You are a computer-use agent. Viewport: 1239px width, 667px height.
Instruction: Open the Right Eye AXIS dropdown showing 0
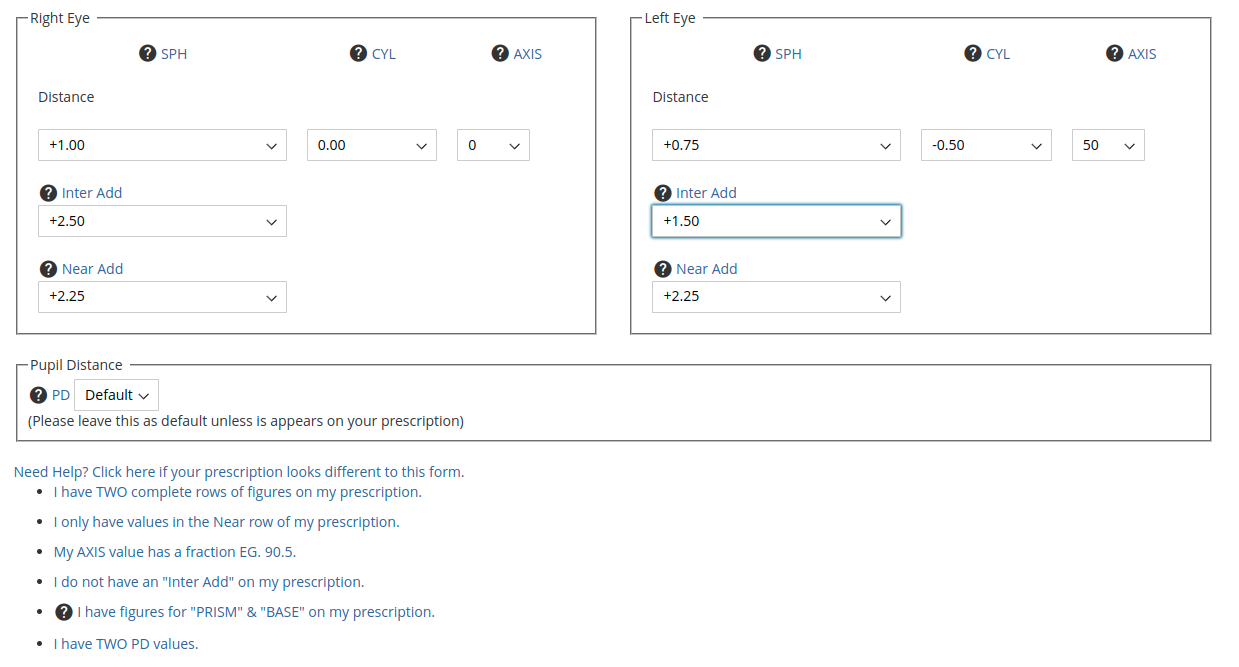pyautogui.click(x=493, y=145)
